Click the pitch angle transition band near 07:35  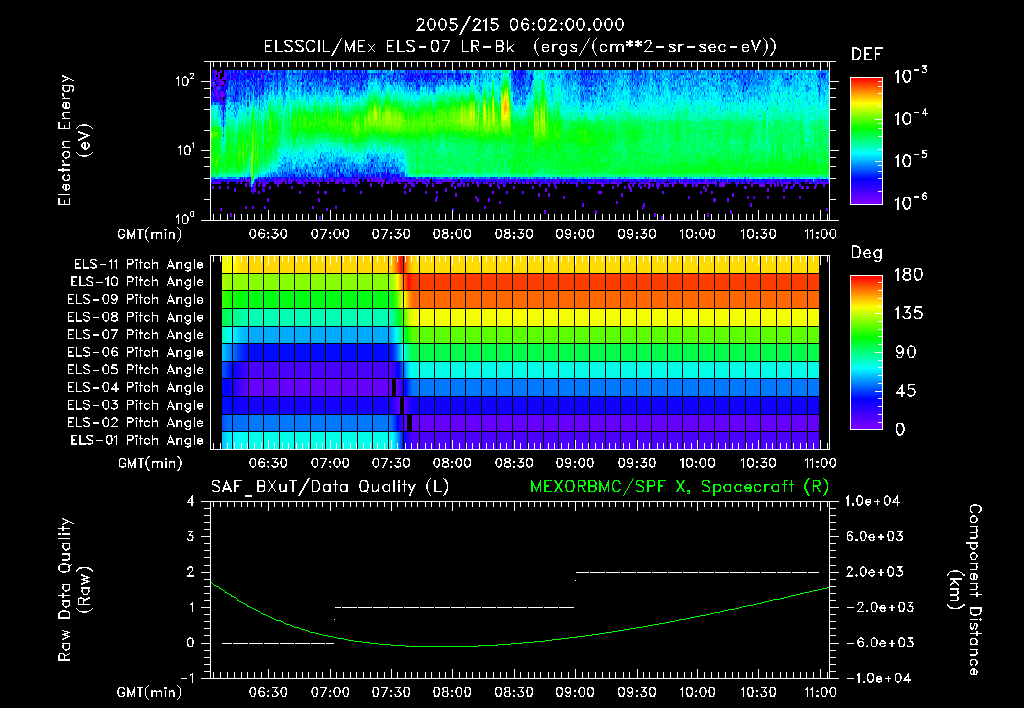click(x=402, y=352)
